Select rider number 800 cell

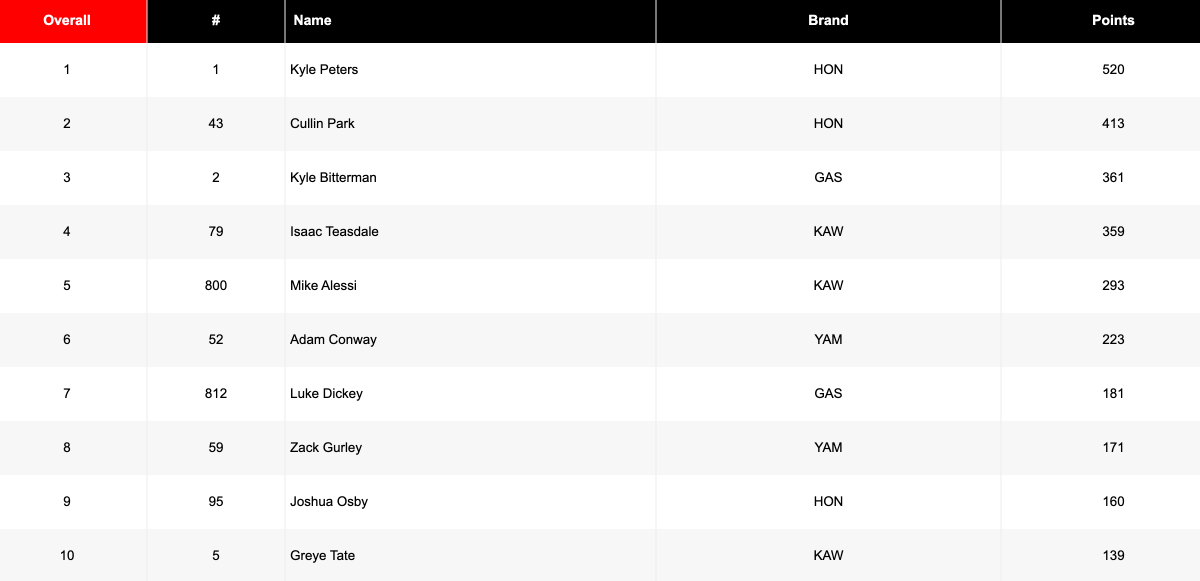pyautogui.click(x=216, y=286)
